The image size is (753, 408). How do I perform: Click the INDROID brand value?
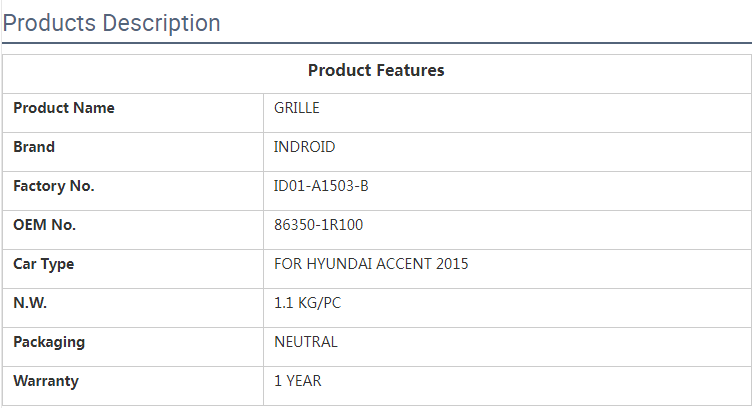pyautogui.click(x=304, y=147)
